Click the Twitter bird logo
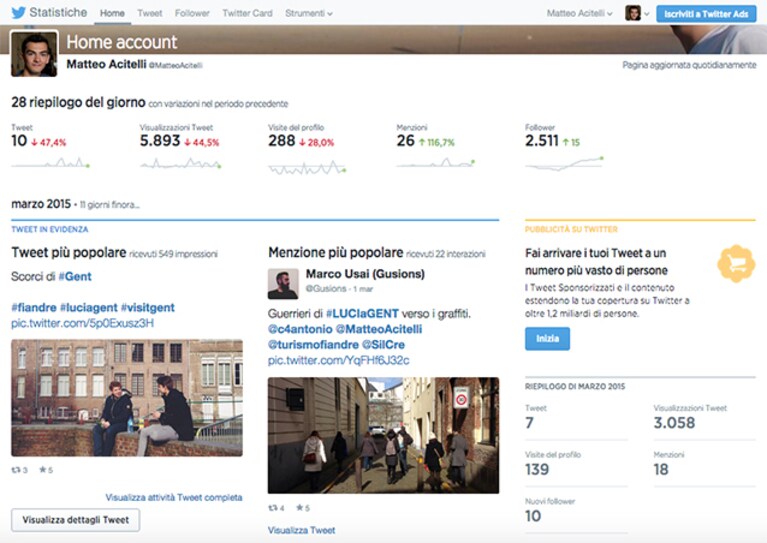Screen dimensions: 767x543 click(19, 13)
